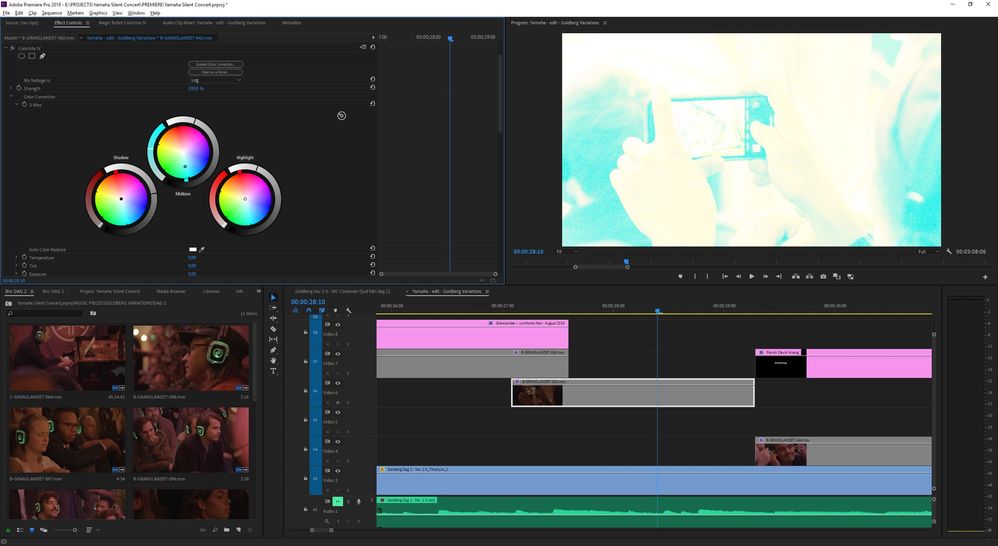The width and height of the screenshot is (998, 546).
Task: Select the Selection tool arrow
Action: click(x=273, y=297)
